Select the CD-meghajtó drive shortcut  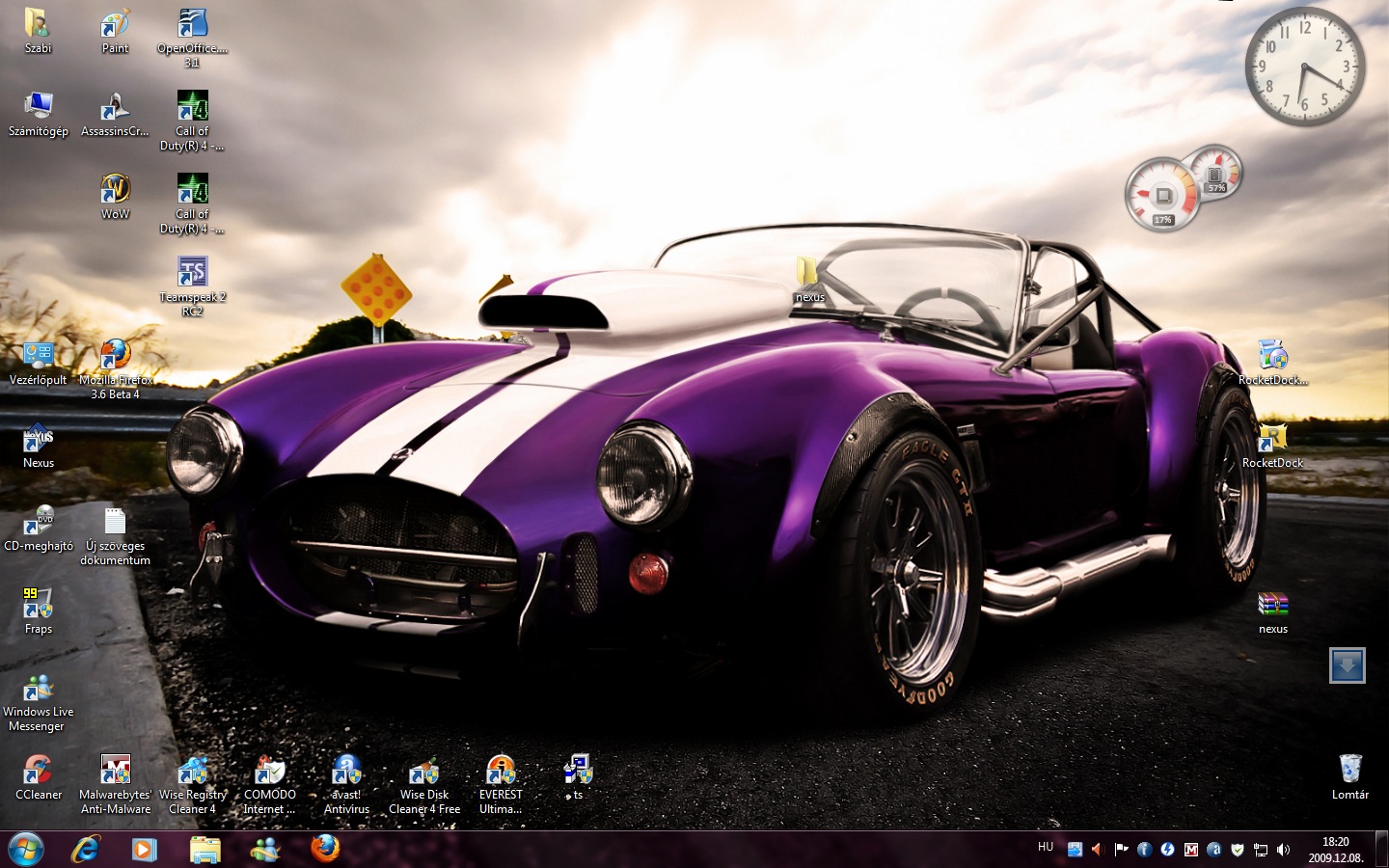[x=38, y=529]
